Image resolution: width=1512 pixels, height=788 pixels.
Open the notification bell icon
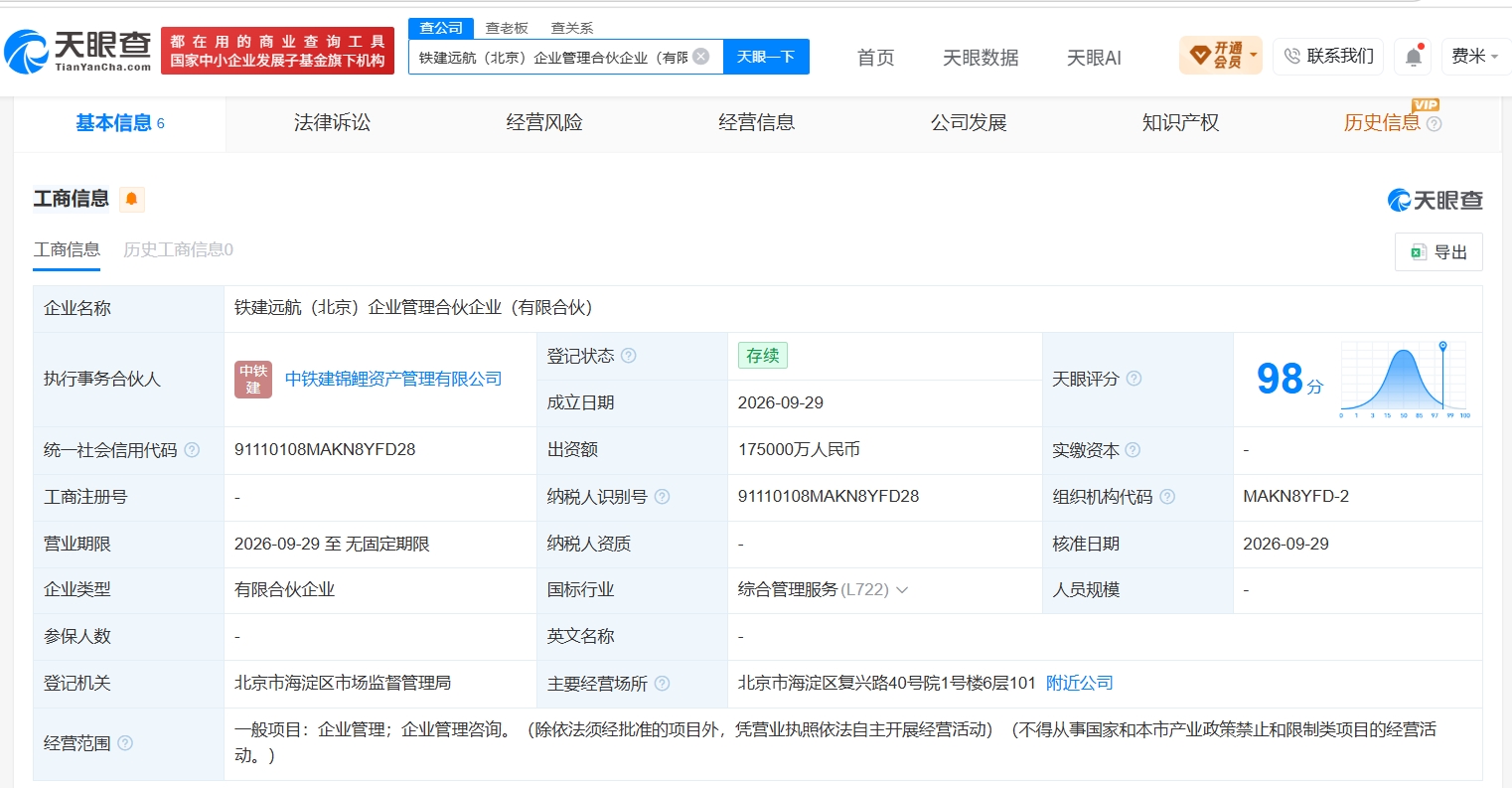click(1413, 57)
